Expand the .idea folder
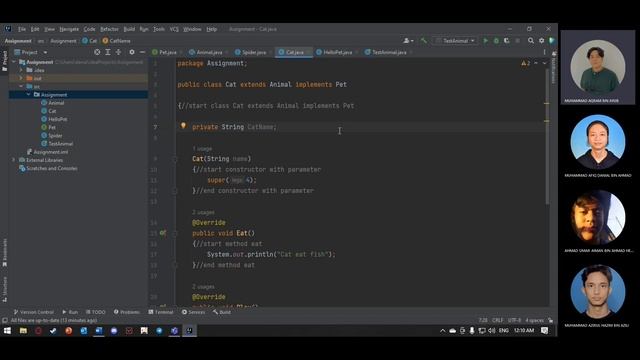The image size is (640, 360). (x=21, y=70)
